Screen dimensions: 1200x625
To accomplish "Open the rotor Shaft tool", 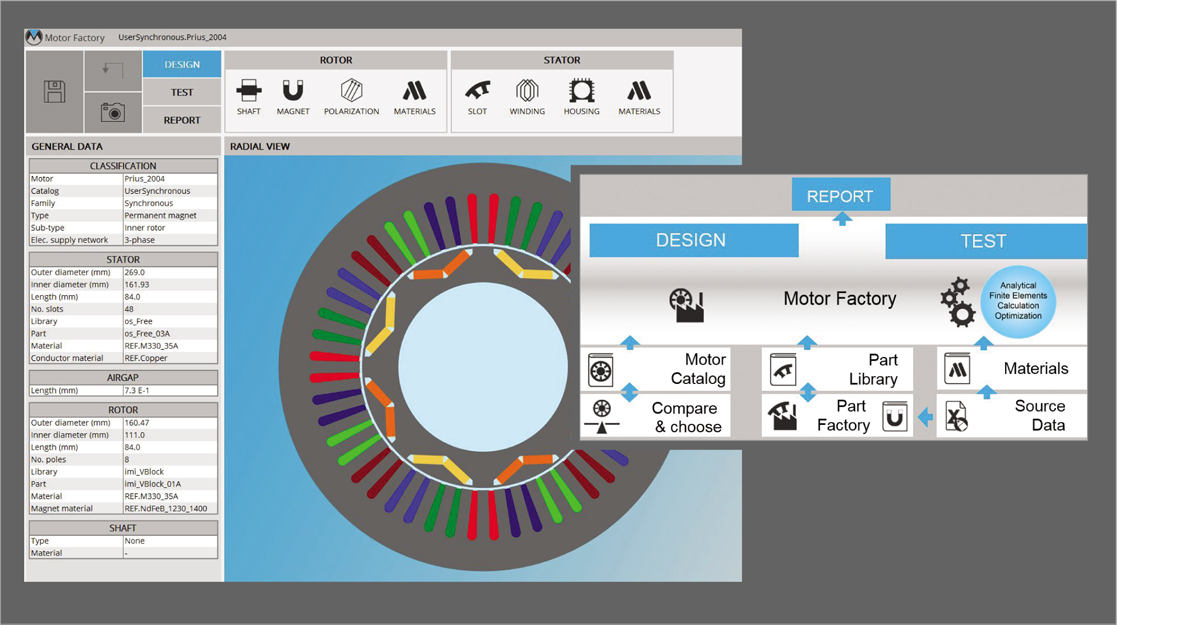I will [249, 97].
